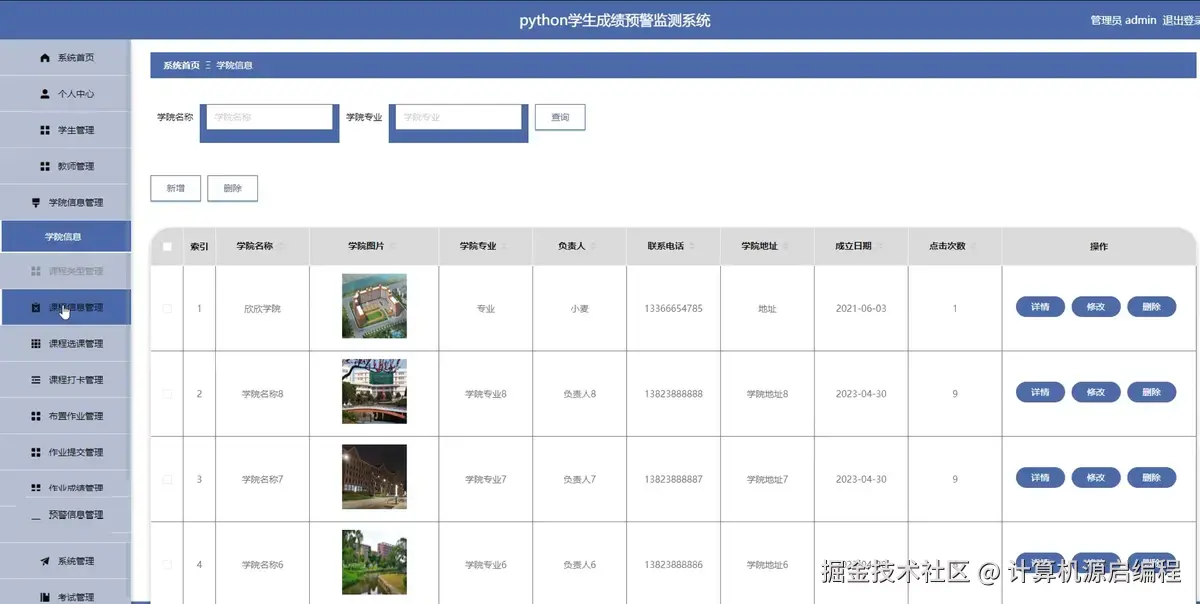Click the grid icon beside 学生管理
This screenshot has width=1200, height=604.
[45, 130]
